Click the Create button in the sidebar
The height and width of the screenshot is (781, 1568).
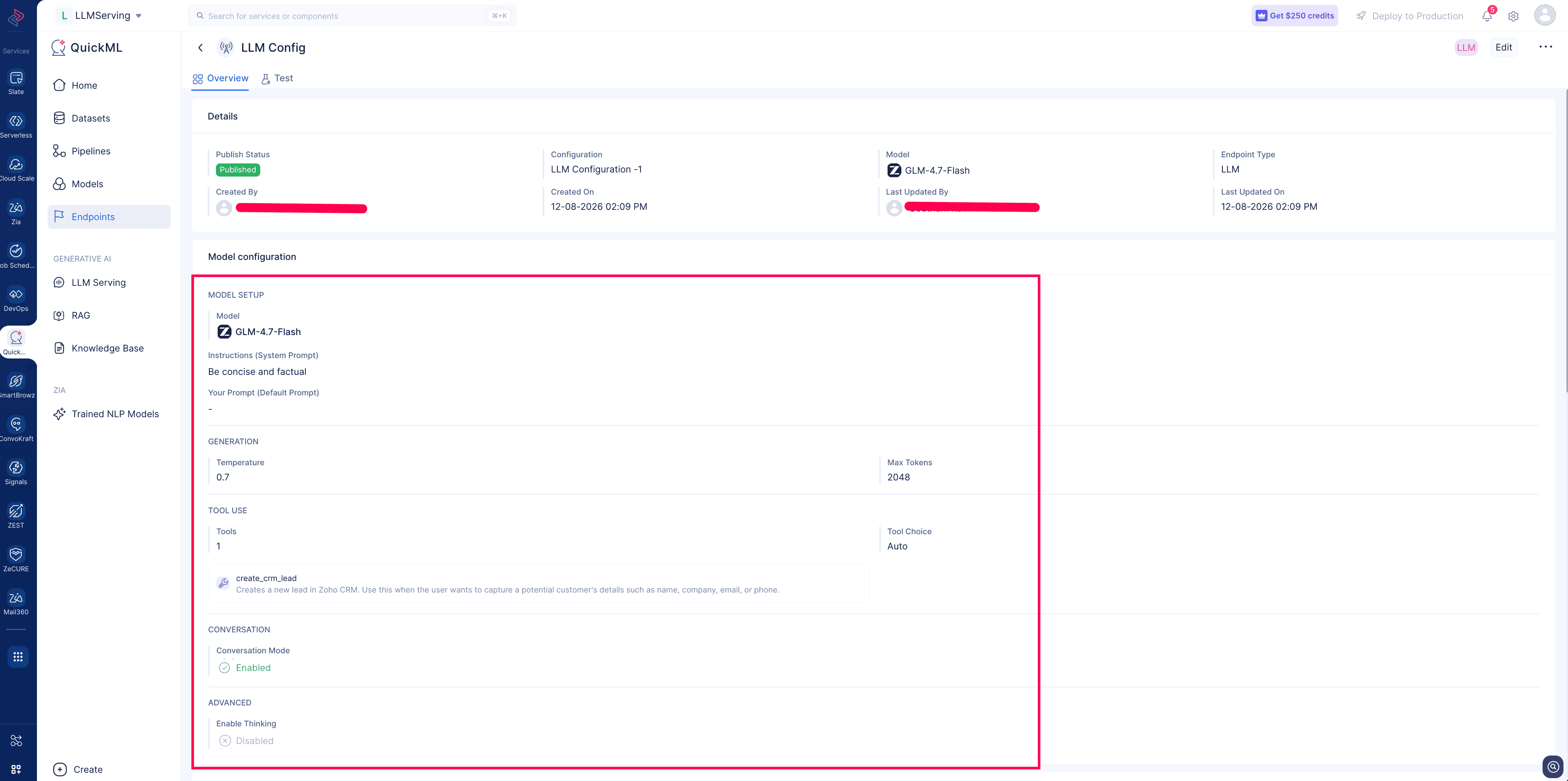78,770
